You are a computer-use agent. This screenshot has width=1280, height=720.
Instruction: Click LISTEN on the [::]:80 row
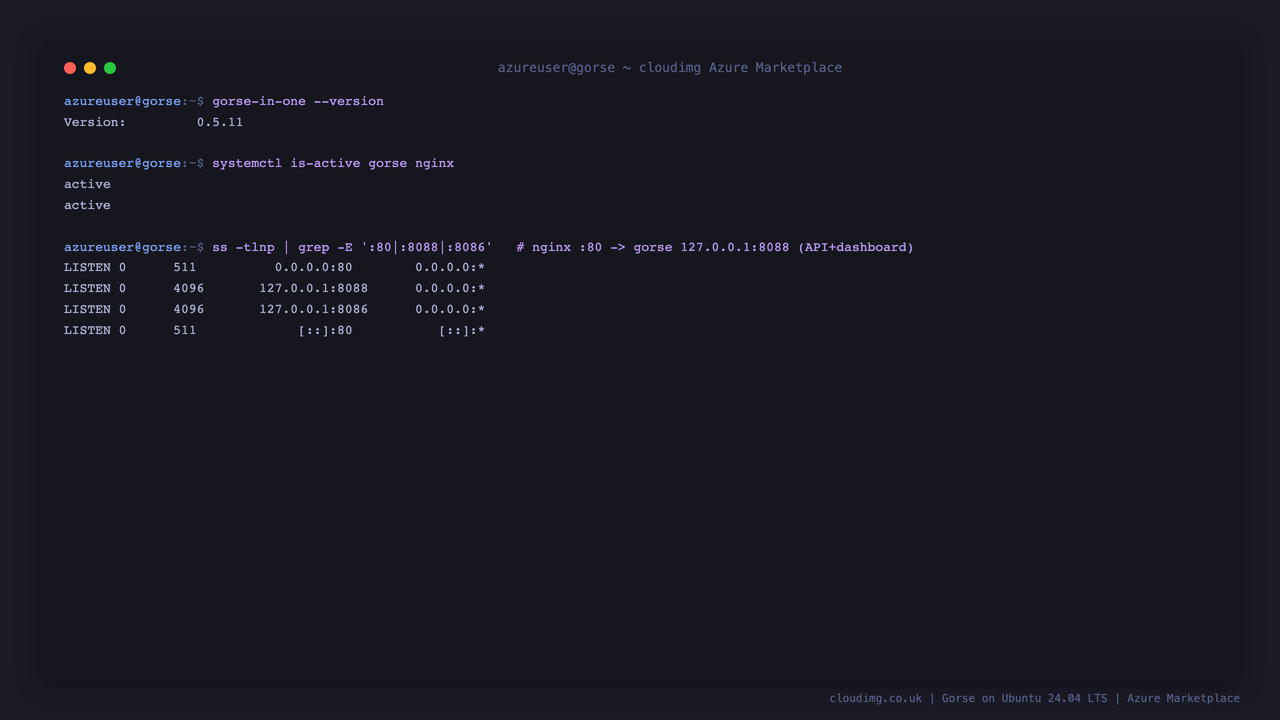[x=87, y=330]
